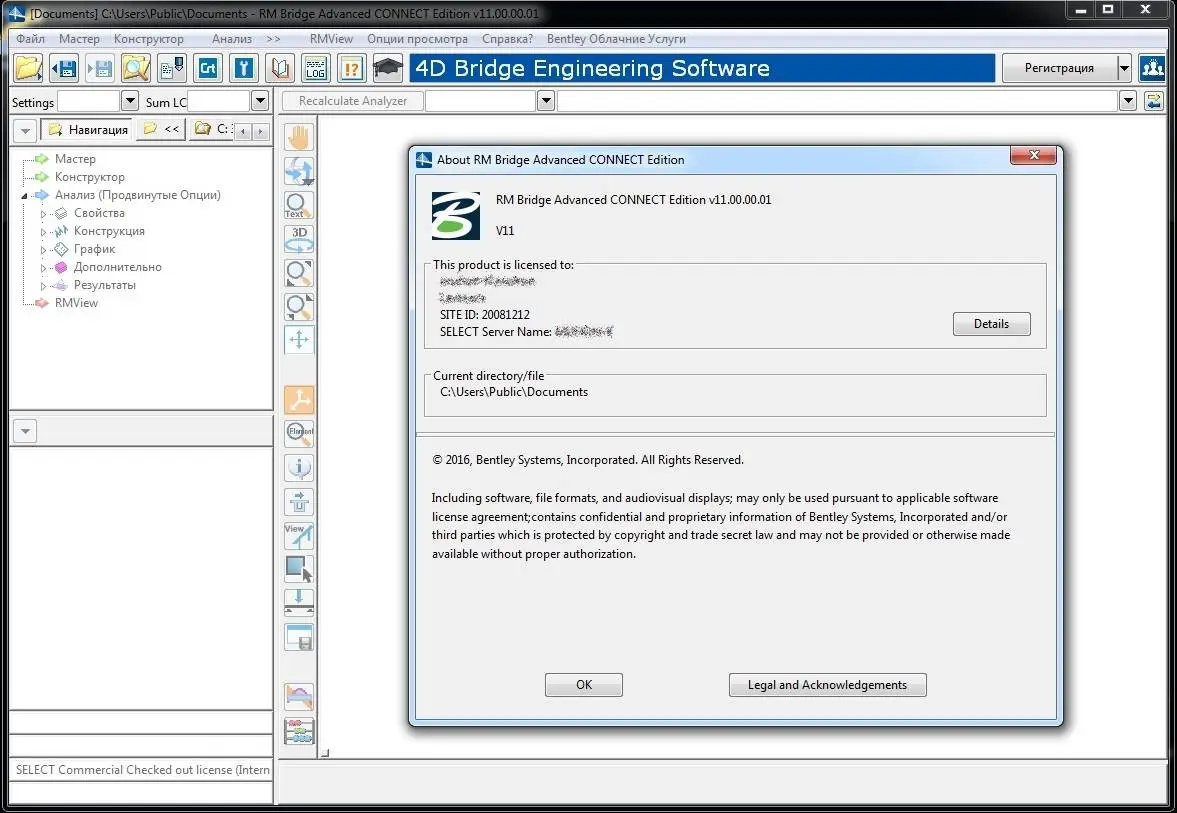Open the Мастер menu
This screenshot has width=1177, height=813.
pyautogui.click(x=80, y=38)
